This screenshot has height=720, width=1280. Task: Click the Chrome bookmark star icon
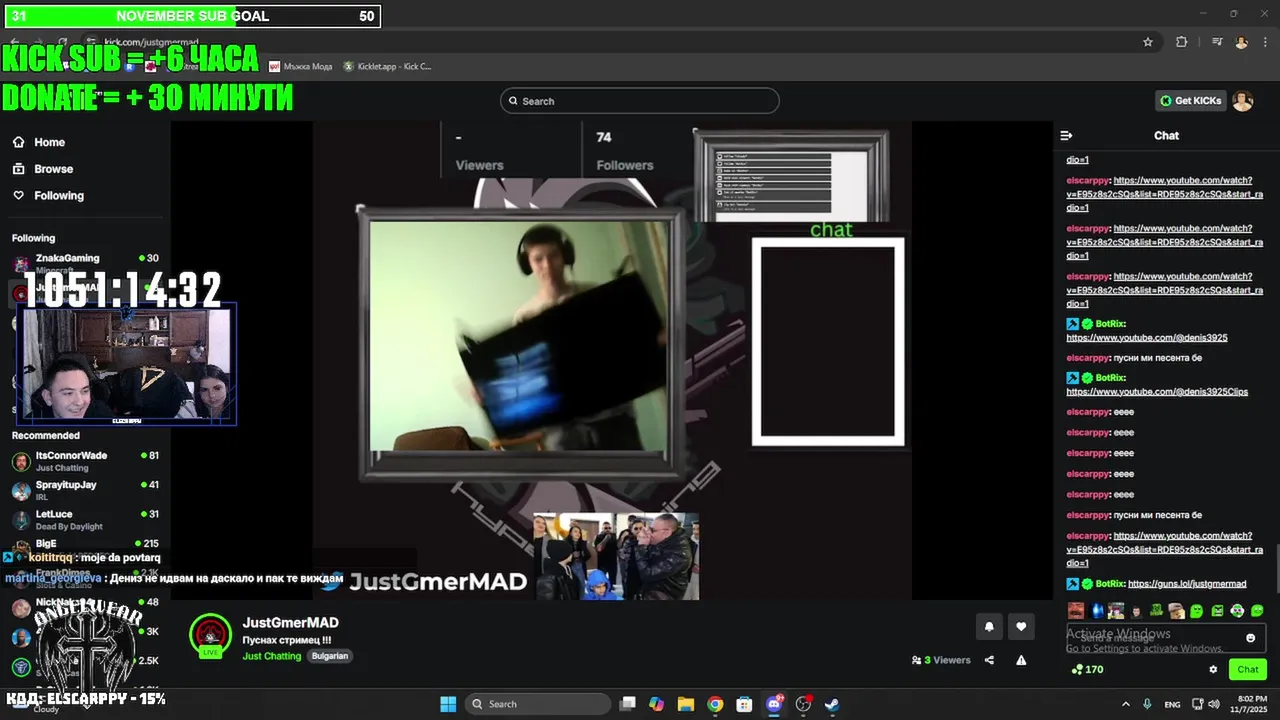[1148, 42]
